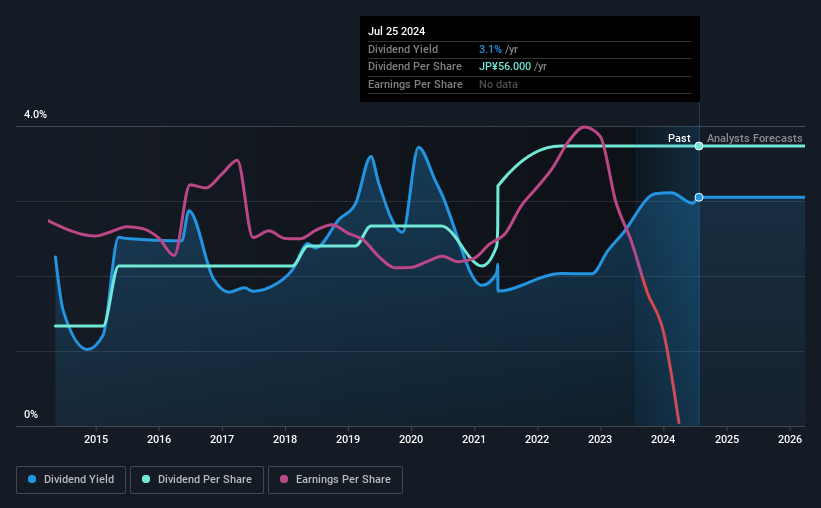Click the 2022 x-axis label
Image resolution: width=821 pixels, height=508 pixels.
pyautogui.click(x=537, y=439)
